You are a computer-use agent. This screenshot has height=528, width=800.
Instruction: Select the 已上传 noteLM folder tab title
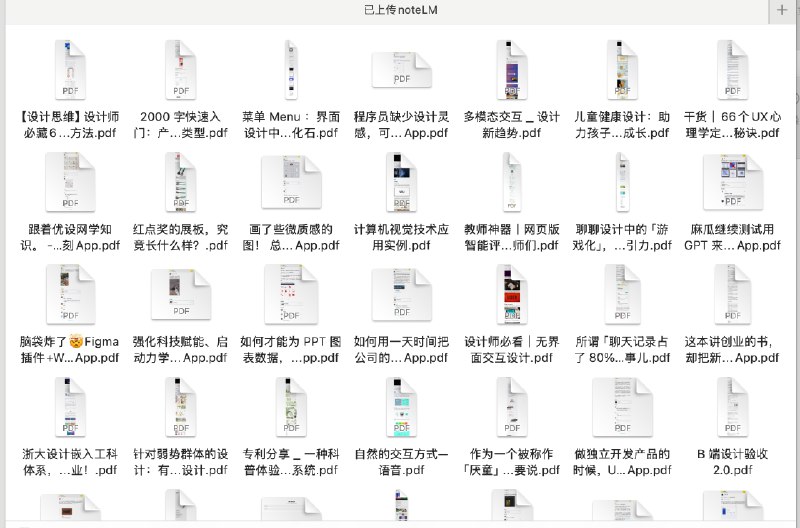(x=401, y=10)
